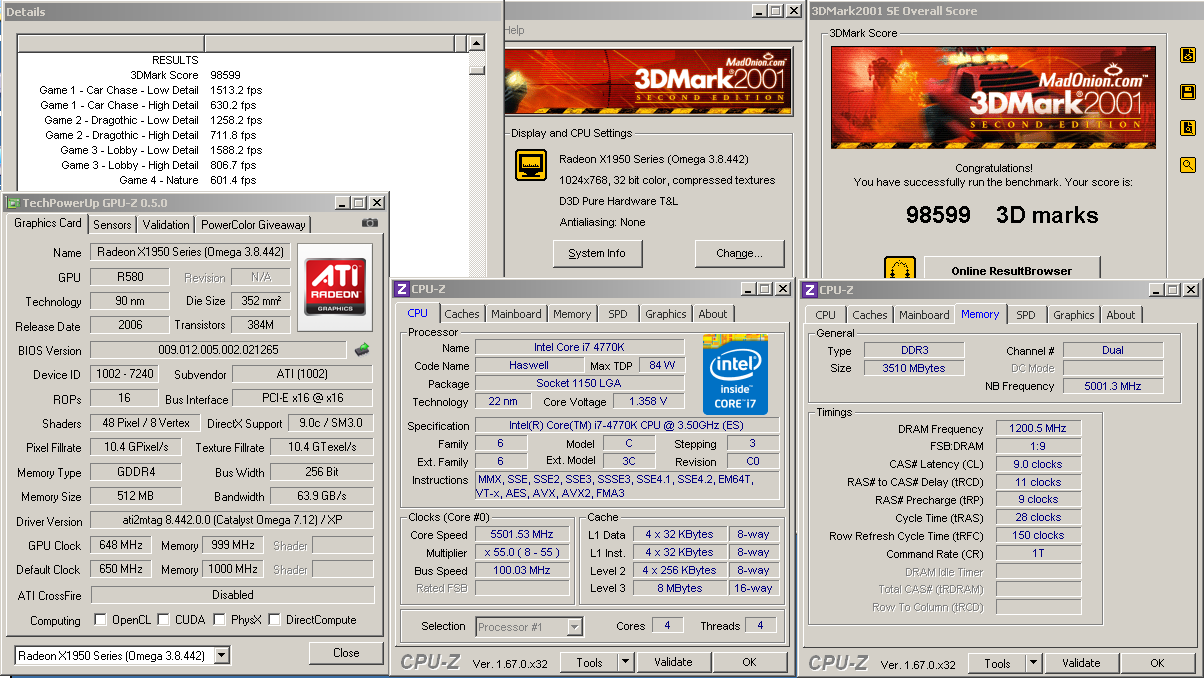Open Tools dropdown arrow in CPU-Z CPU window
Viewport: 1204px width, 678px height.
[x=626, y=662]
